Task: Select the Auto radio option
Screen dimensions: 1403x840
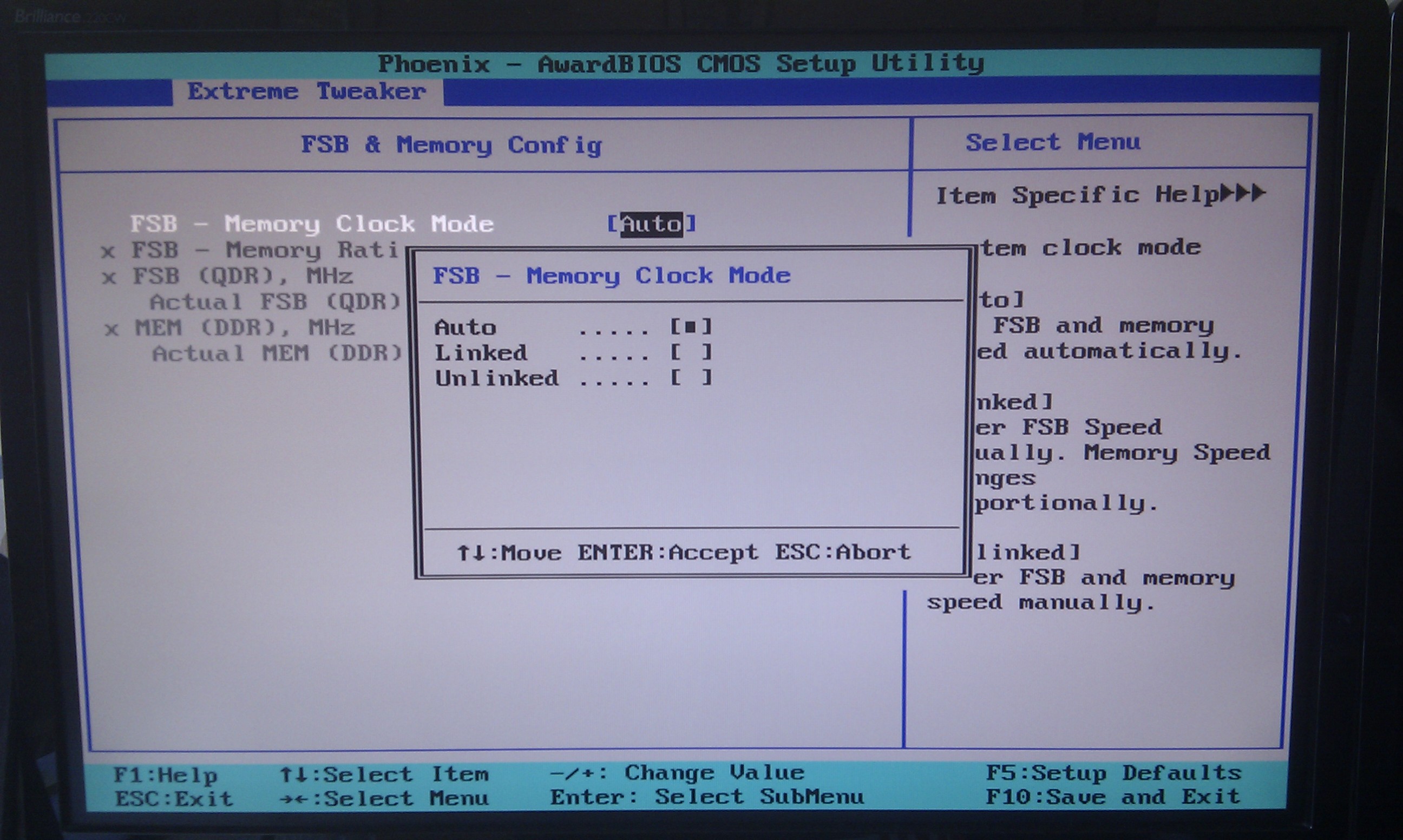Action: point(691,327)
